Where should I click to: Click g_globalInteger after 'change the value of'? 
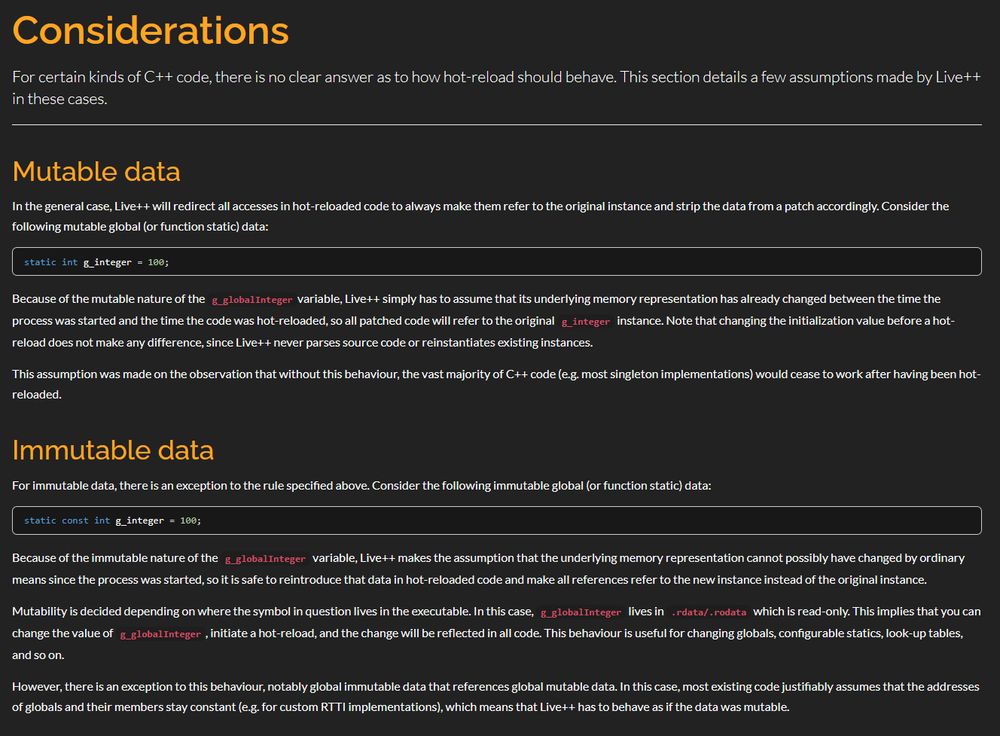click(x=160, y=634)
